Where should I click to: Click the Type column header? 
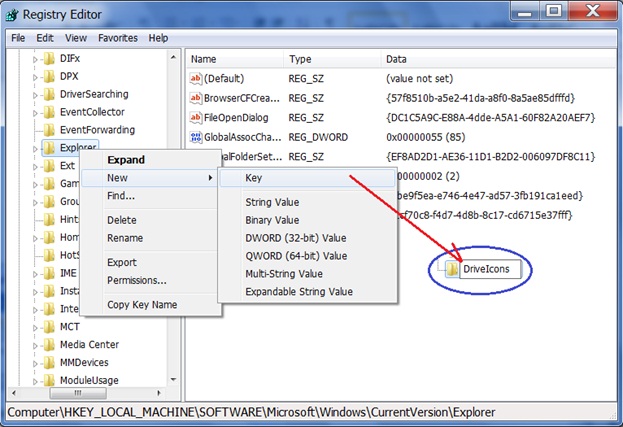tap(333, 59)
